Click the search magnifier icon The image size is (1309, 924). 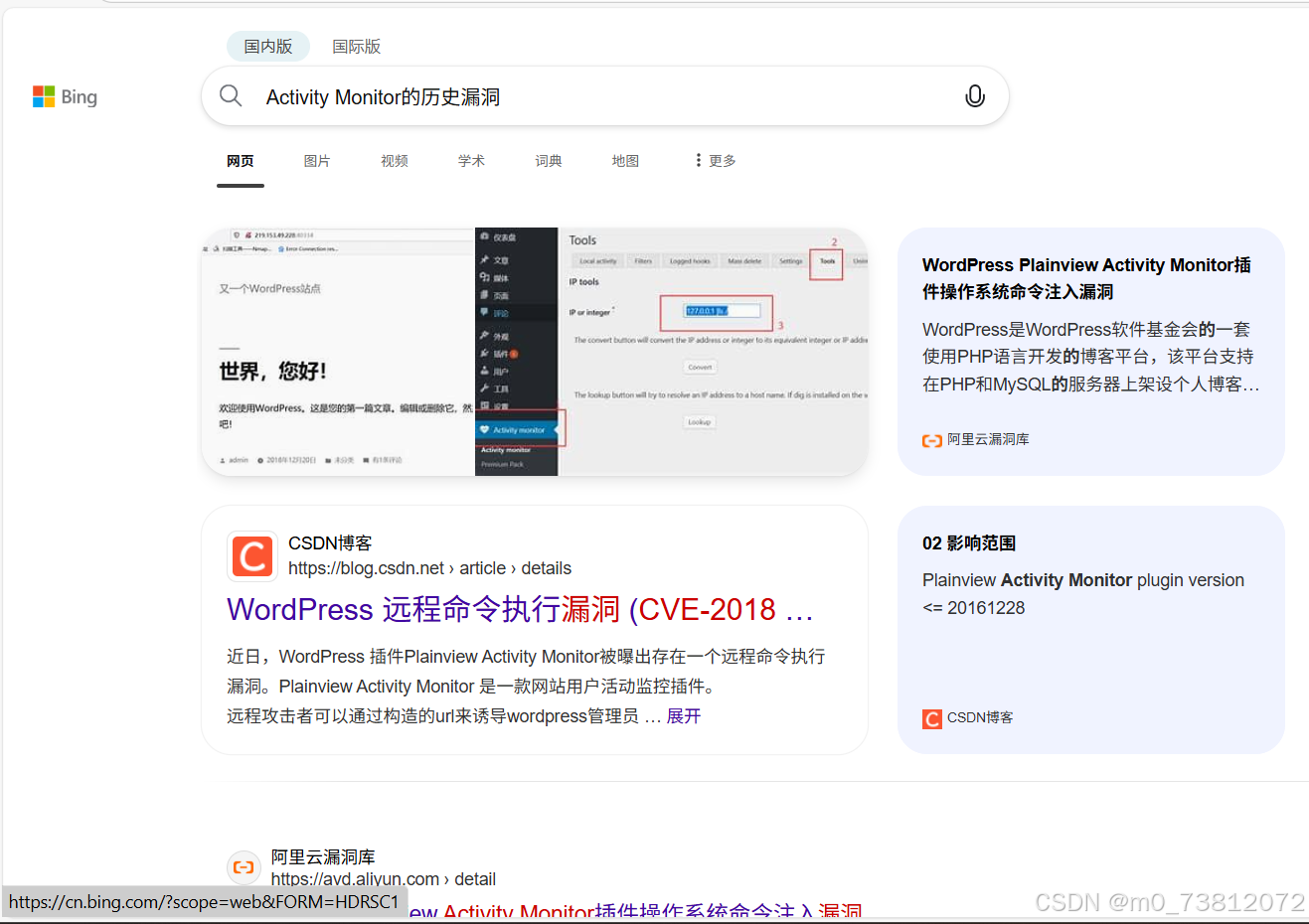231,95
